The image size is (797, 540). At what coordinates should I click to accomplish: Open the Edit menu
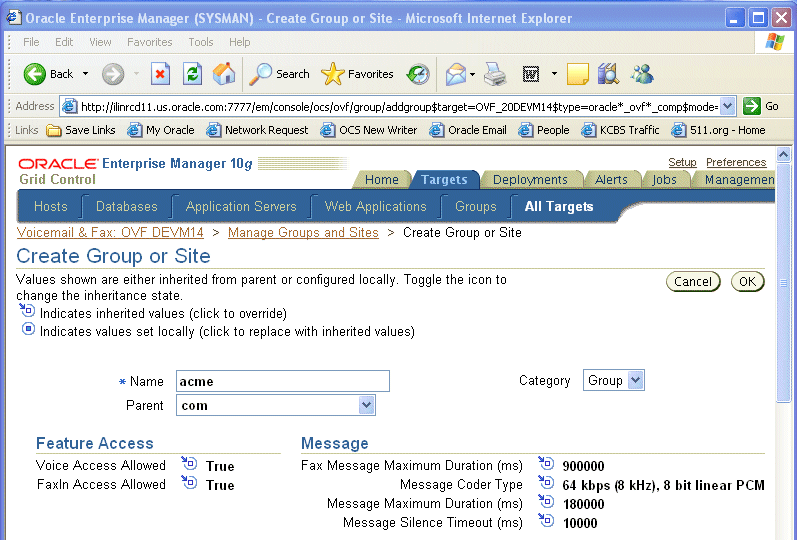tap(64, 42)
